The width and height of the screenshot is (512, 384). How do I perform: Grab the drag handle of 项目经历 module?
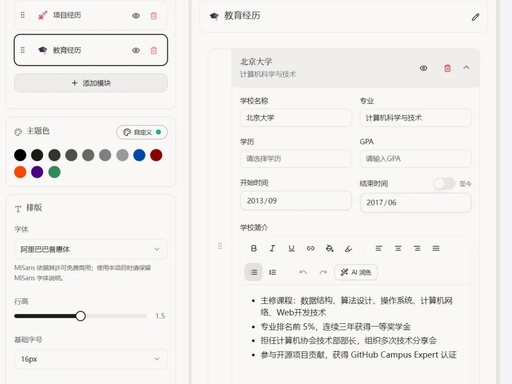[23, 15]
